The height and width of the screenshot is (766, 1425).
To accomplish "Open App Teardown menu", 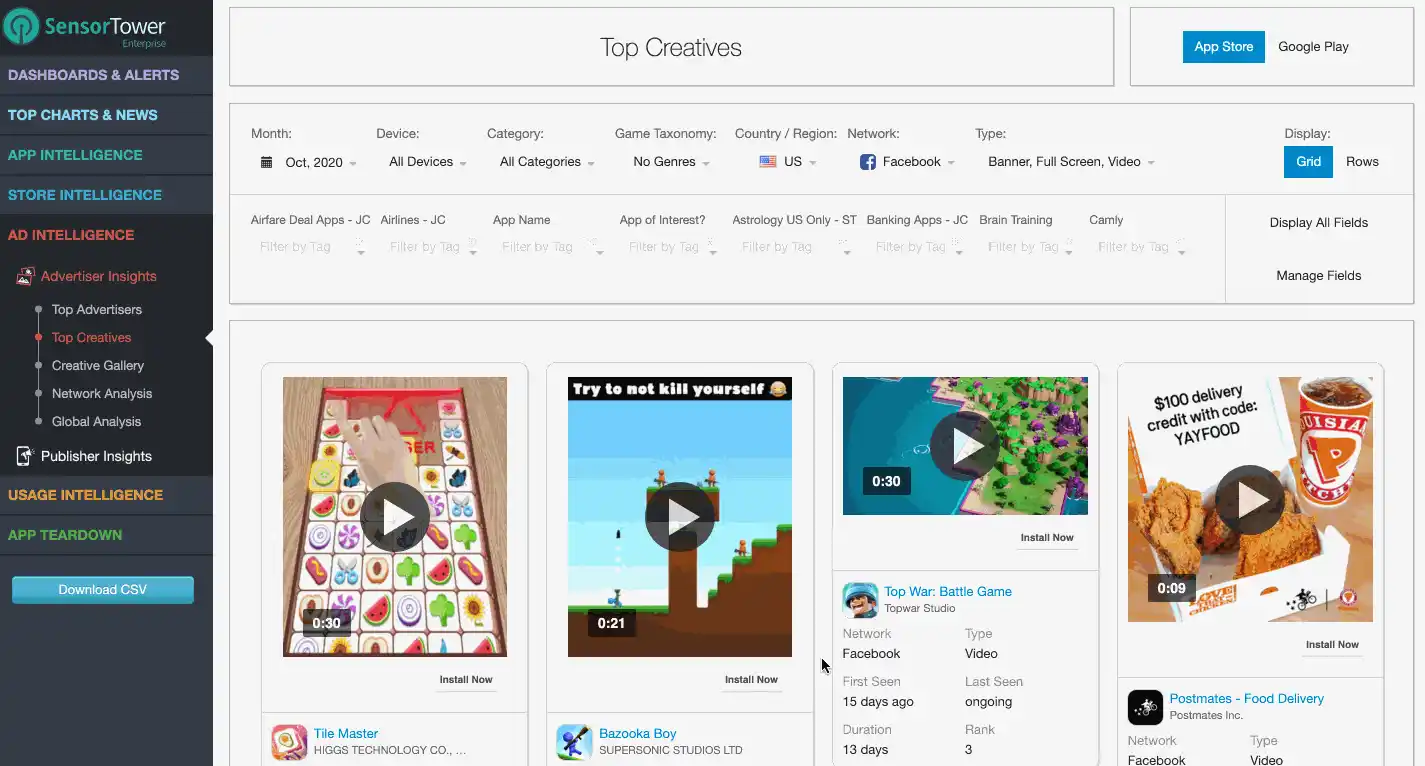I will 106,535.
